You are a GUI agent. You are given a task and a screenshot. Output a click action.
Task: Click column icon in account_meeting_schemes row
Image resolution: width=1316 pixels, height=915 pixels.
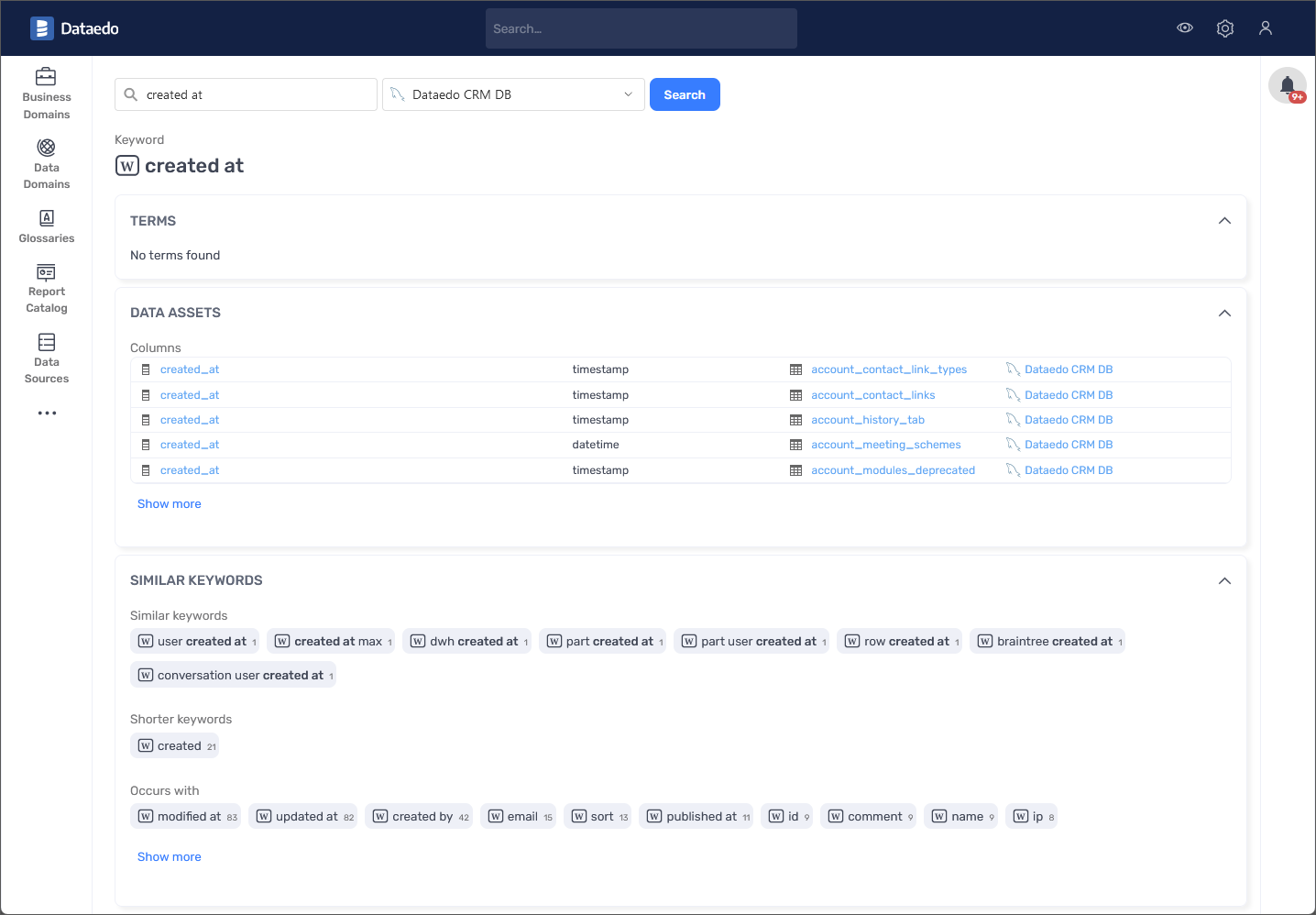pyautogui.click(x=146, y=445)
